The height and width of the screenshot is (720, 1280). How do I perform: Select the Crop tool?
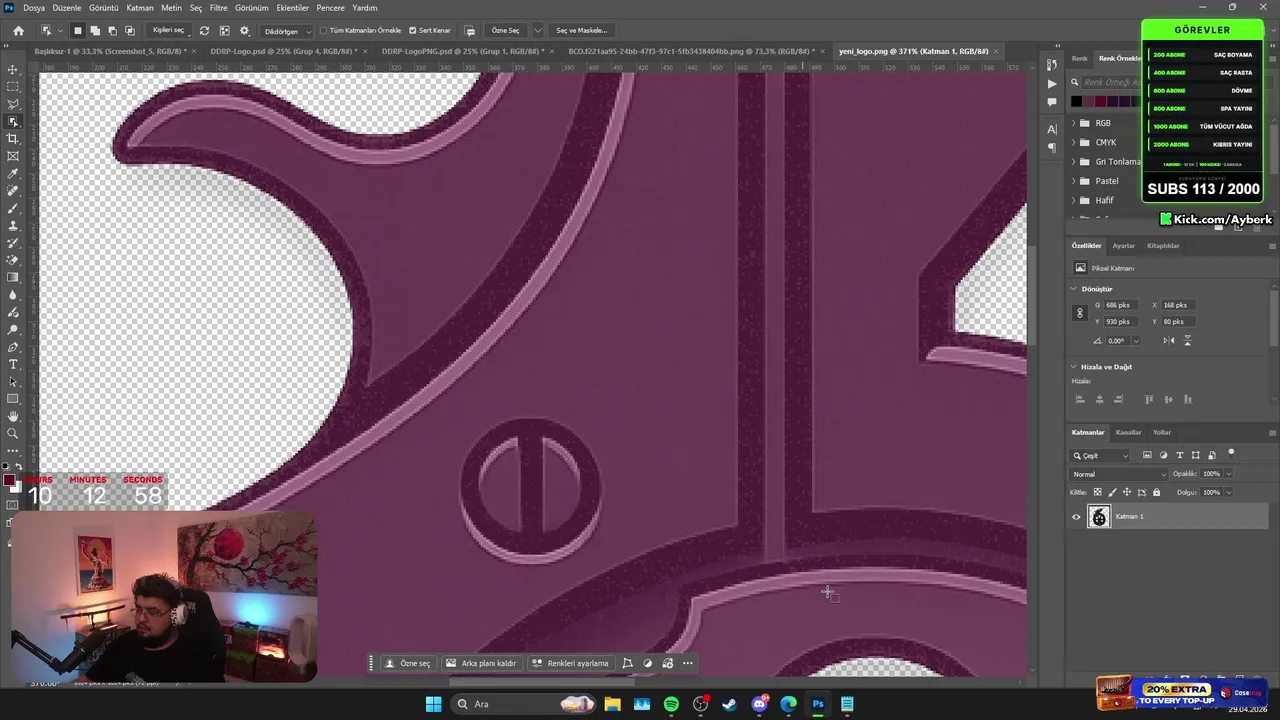tap(13, 139)
